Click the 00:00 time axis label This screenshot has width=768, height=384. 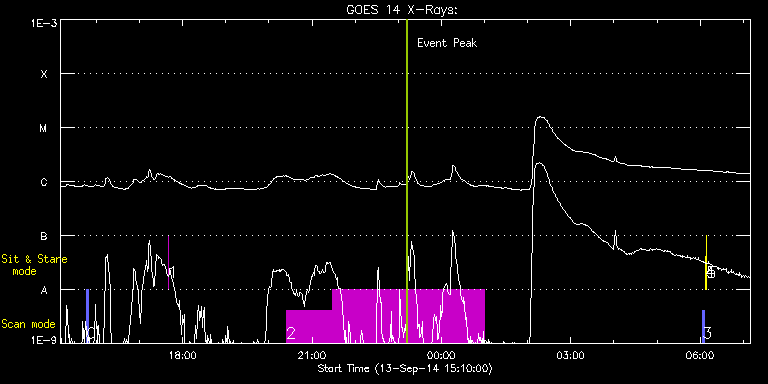tap(441, 355)
